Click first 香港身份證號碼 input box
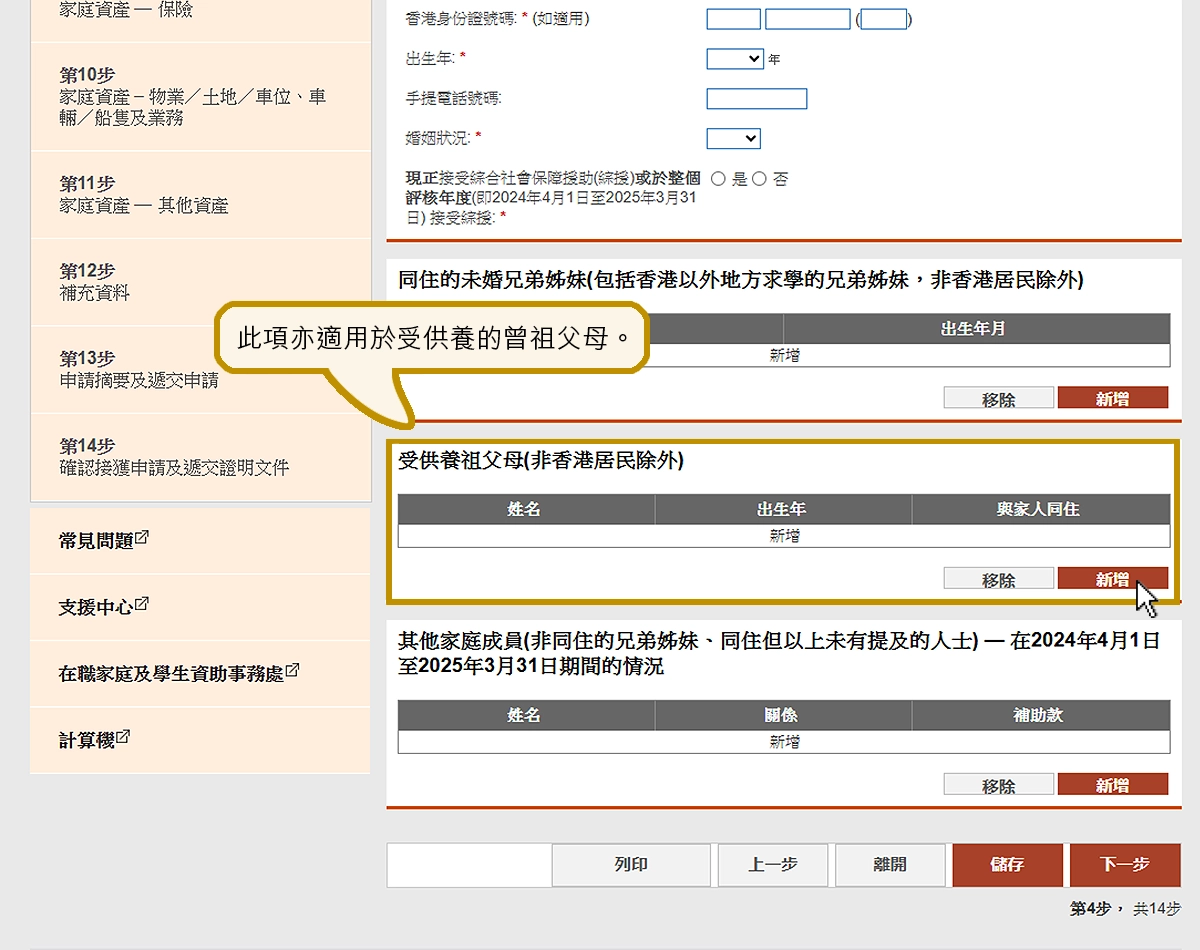This screenshot has height=950, width=1200. pyautogui.click(x=733, y=19)
